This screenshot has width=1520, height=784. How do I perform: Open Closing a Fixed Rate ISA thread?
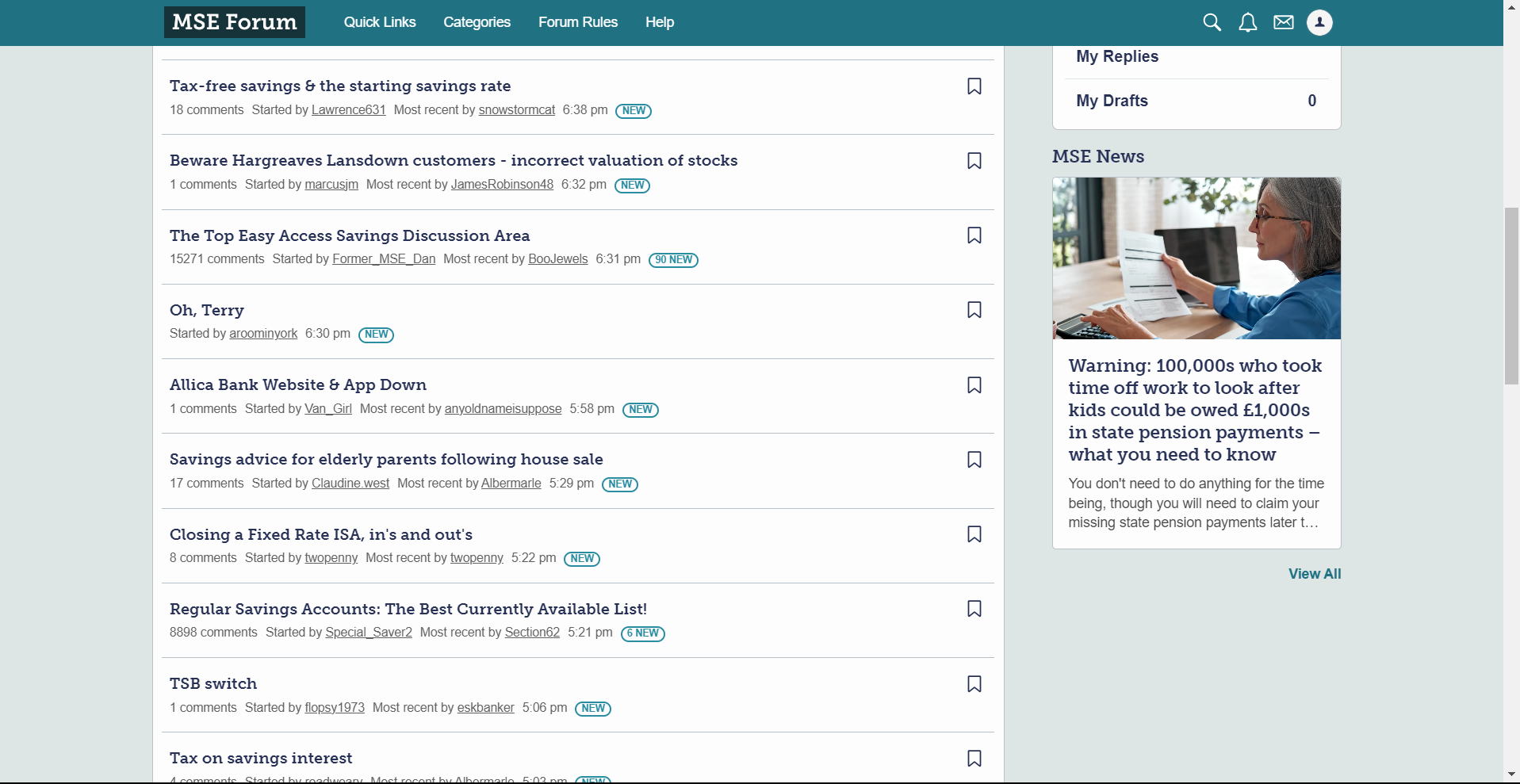[x=321, y=534]
